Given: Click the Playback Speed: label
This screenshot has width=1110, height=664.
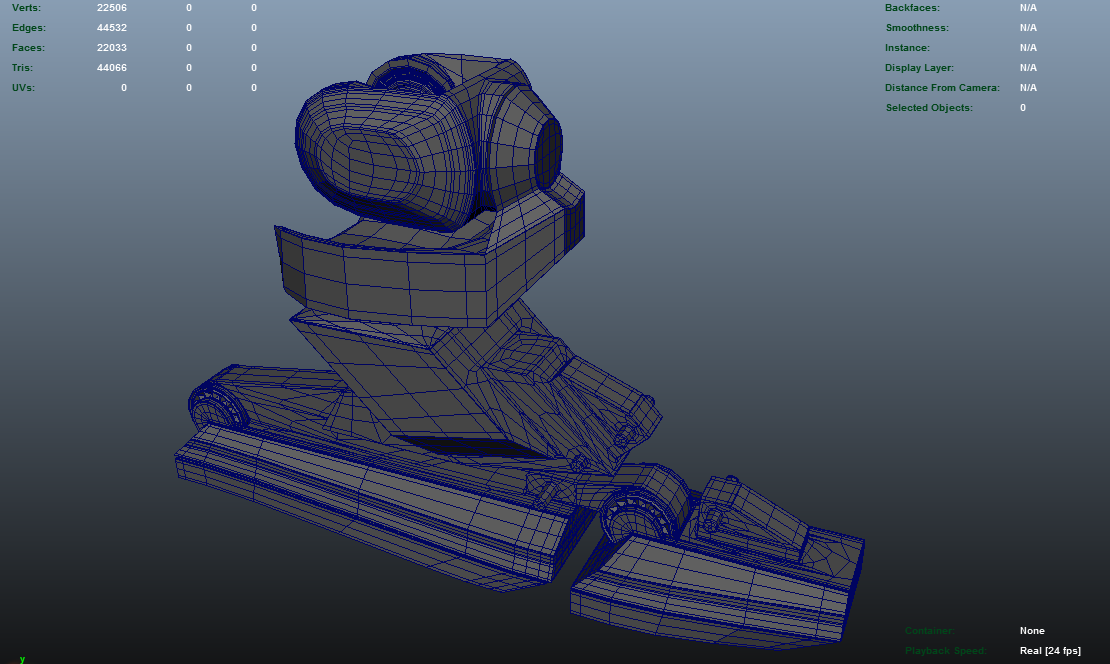Looking at the screenshot, I should point(946,650).
